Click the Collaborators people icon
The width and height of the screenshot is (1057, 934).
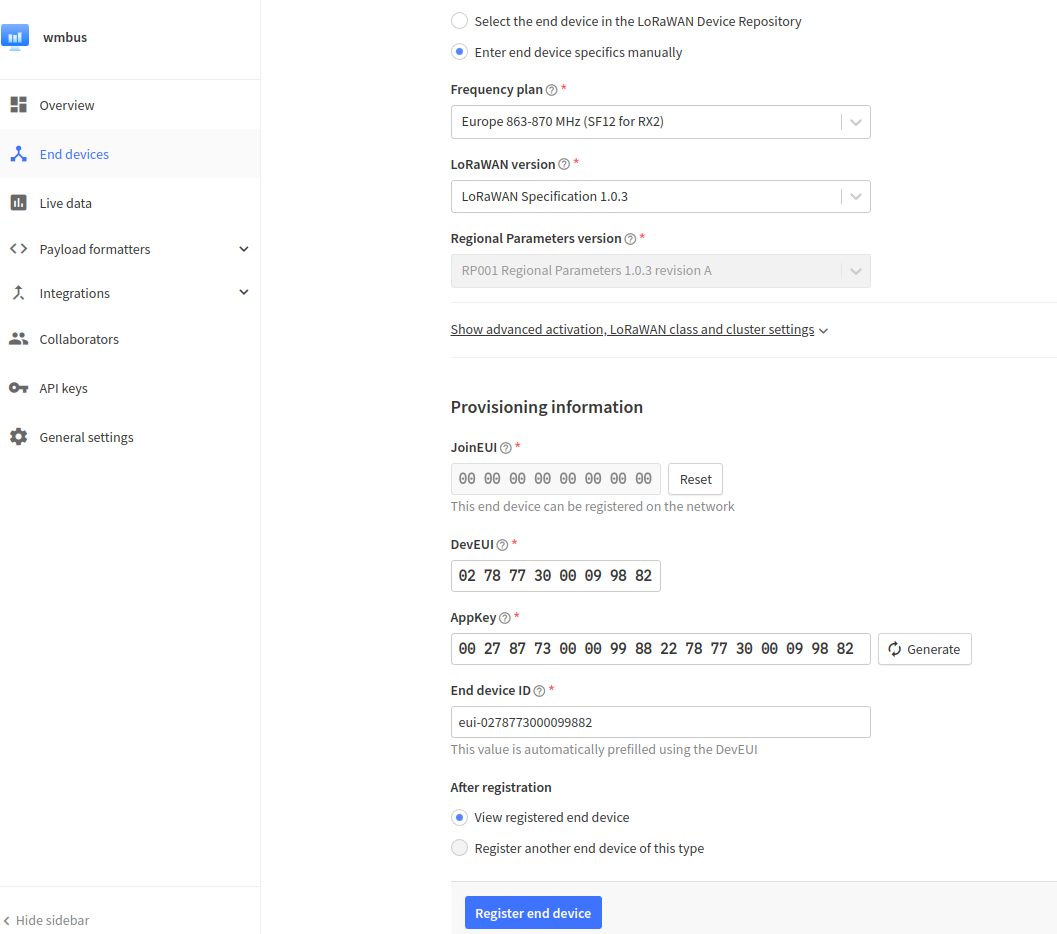[x=18, y=339]
